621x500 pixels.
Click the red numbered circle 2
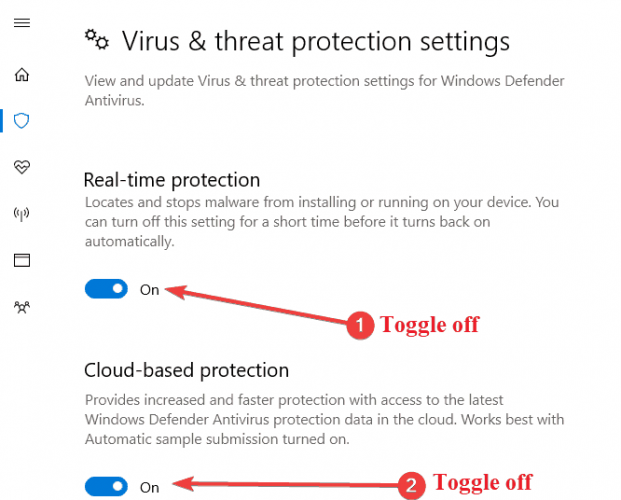click(411, 485)
